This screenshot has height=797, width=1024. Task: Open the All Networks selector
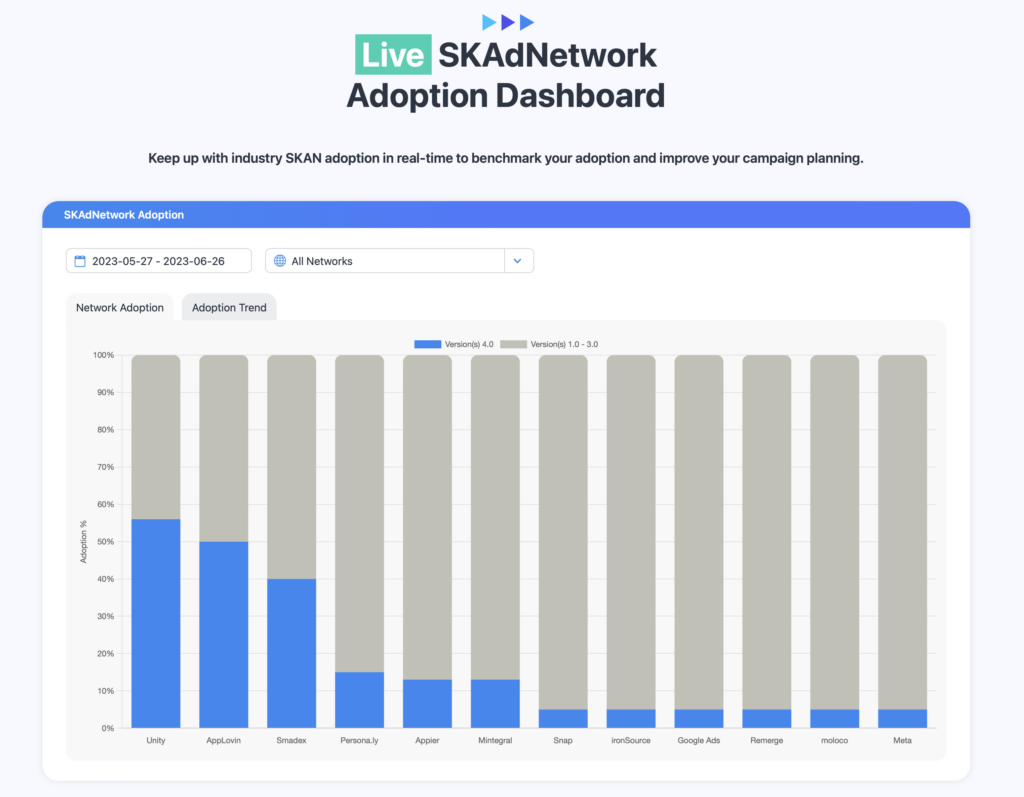(399, 261)
